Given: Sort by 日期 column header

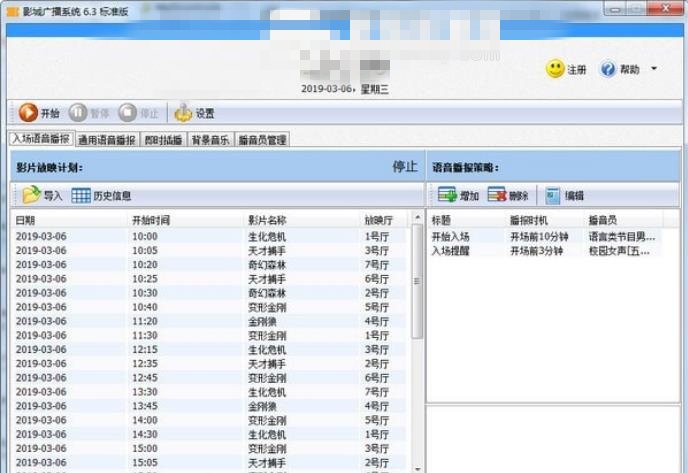Looking at the screenshot, I should (x=69, y=220).
